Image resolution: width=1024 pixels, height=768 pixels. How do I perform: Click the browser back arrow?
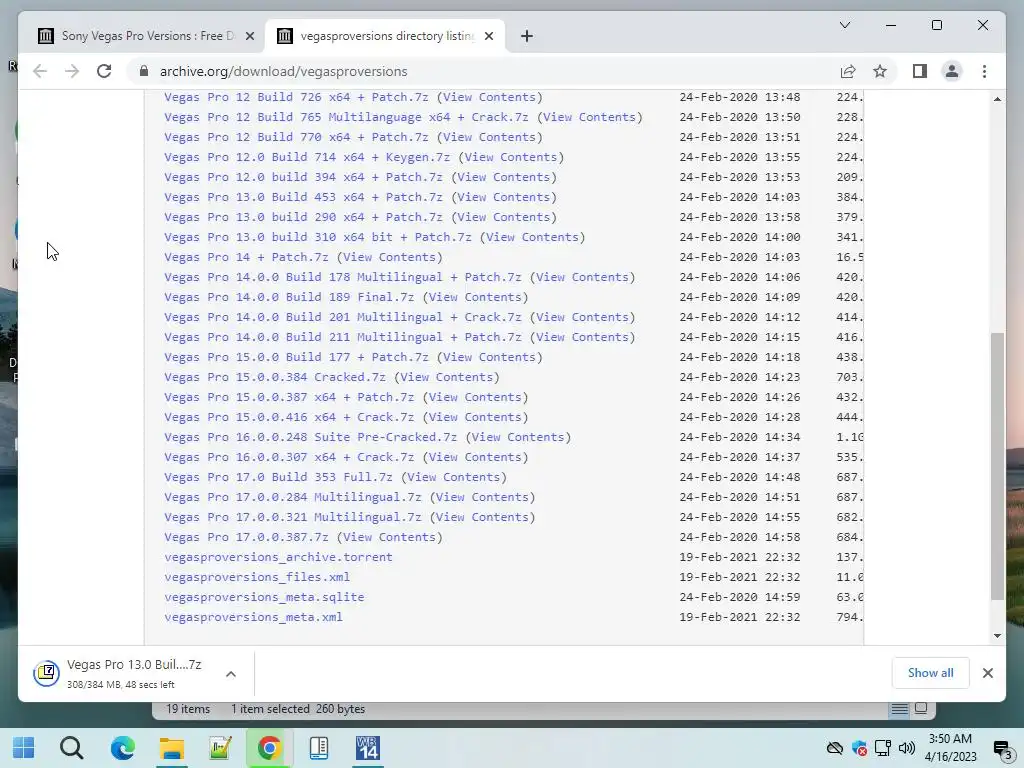point(40,71)
